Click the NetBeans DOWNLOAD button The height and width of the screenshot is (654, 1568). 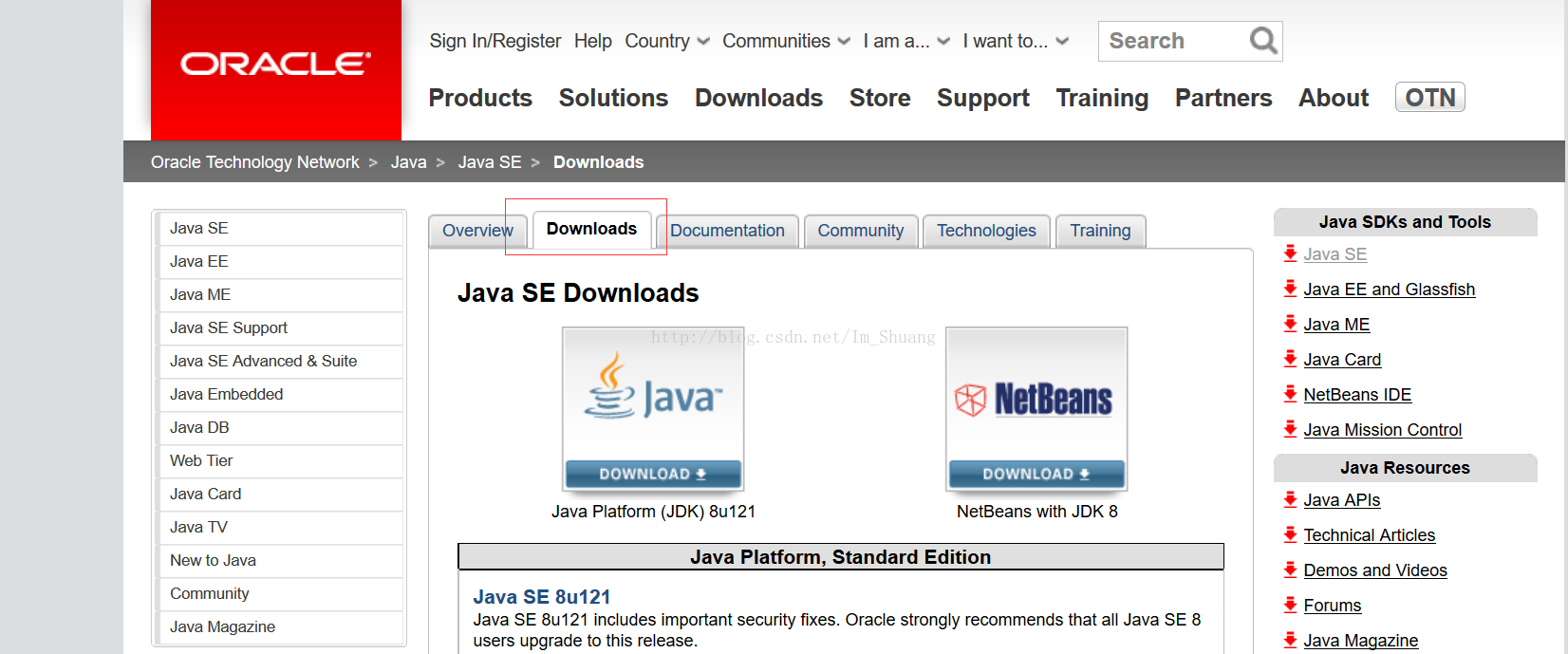pyautogui.click(x=1036, y=474)
